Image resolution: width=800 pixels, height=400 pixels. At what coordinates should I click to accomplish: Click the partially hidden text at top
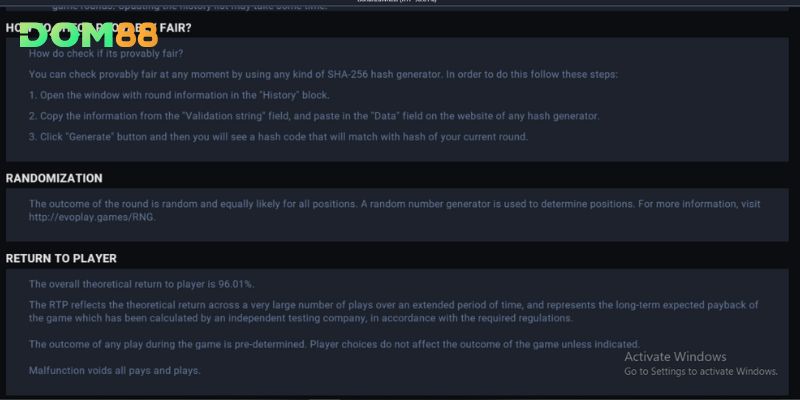[x=189, y=7]
